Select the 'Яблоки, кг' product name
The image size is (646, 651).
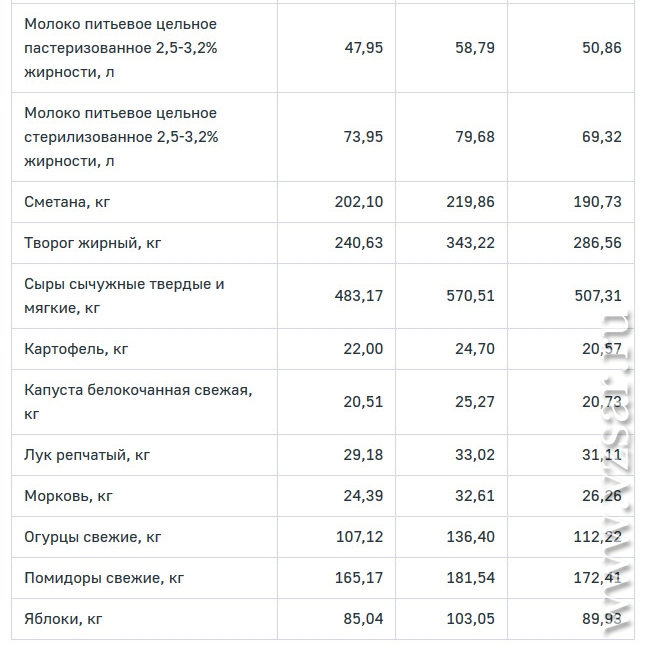coord(63,619)
